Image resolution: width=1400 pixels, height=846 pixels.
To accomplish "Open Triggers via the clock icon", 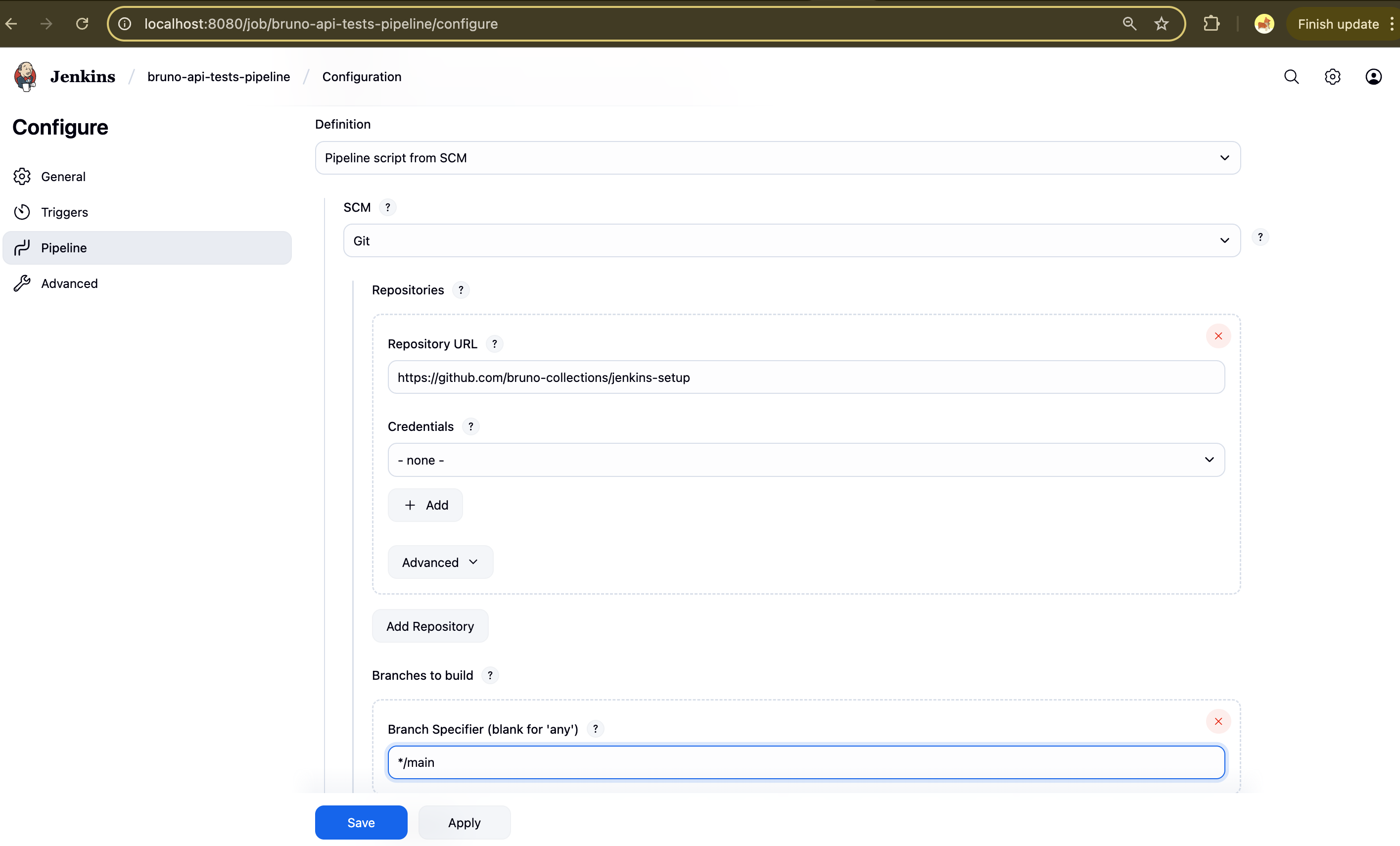I will [22, 211].
